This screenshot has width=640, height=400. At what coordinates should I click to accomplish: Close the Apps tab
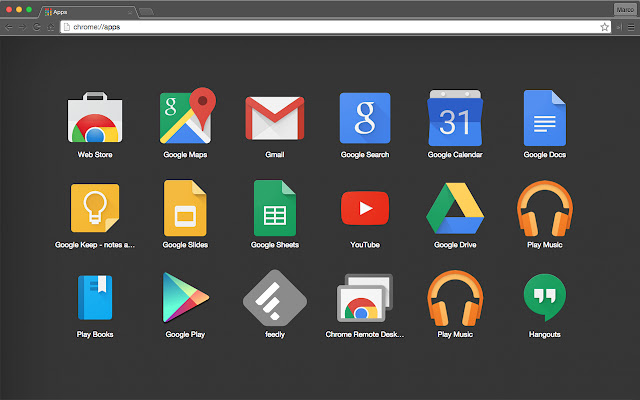point(130,12)
